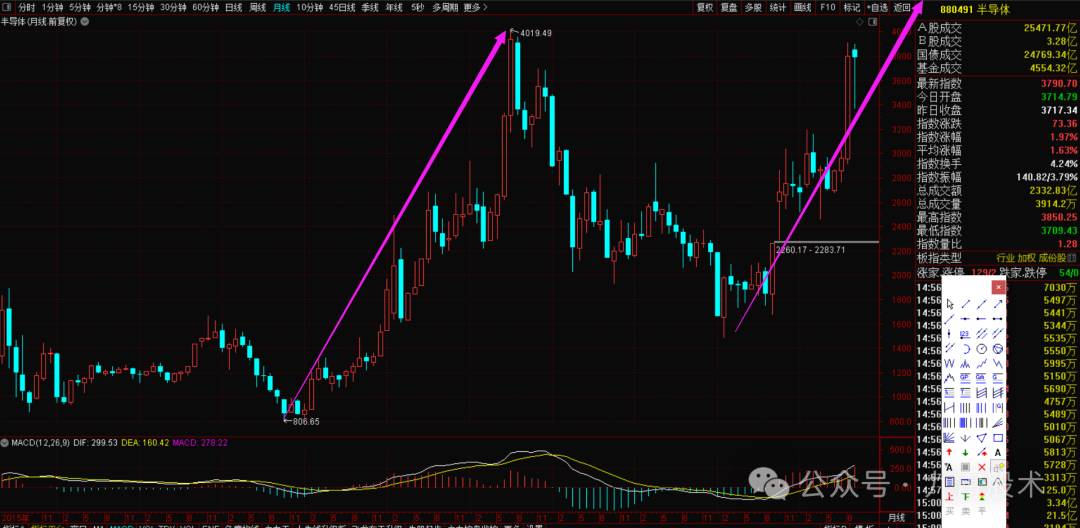The image size is (1080, 528).
Task: Toggle the left sidebar panel icon
Action: coord(6,7)
